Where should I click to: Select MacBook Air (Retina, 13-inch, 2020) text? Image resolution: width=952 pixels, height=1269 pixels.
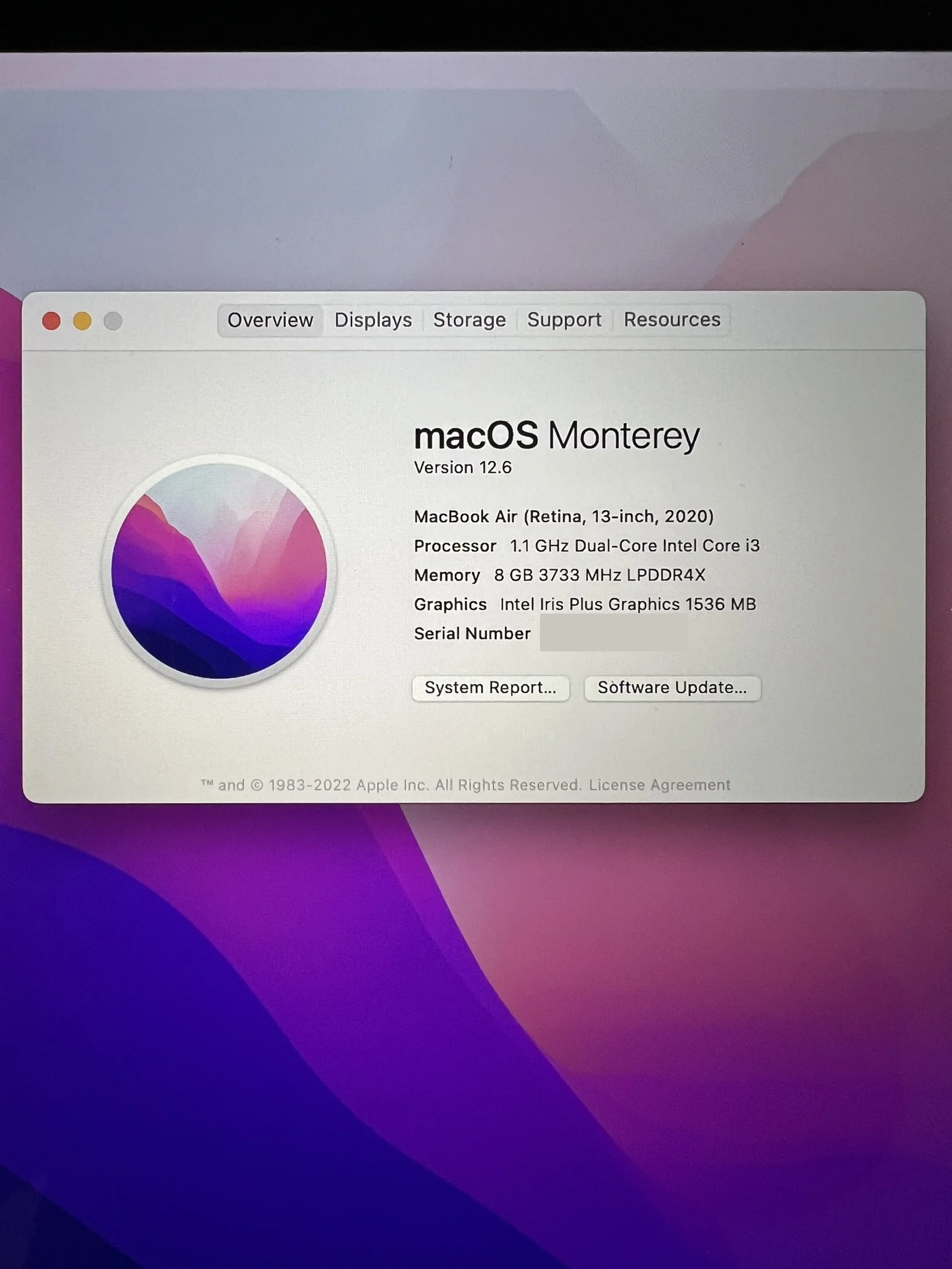(563, 517)
